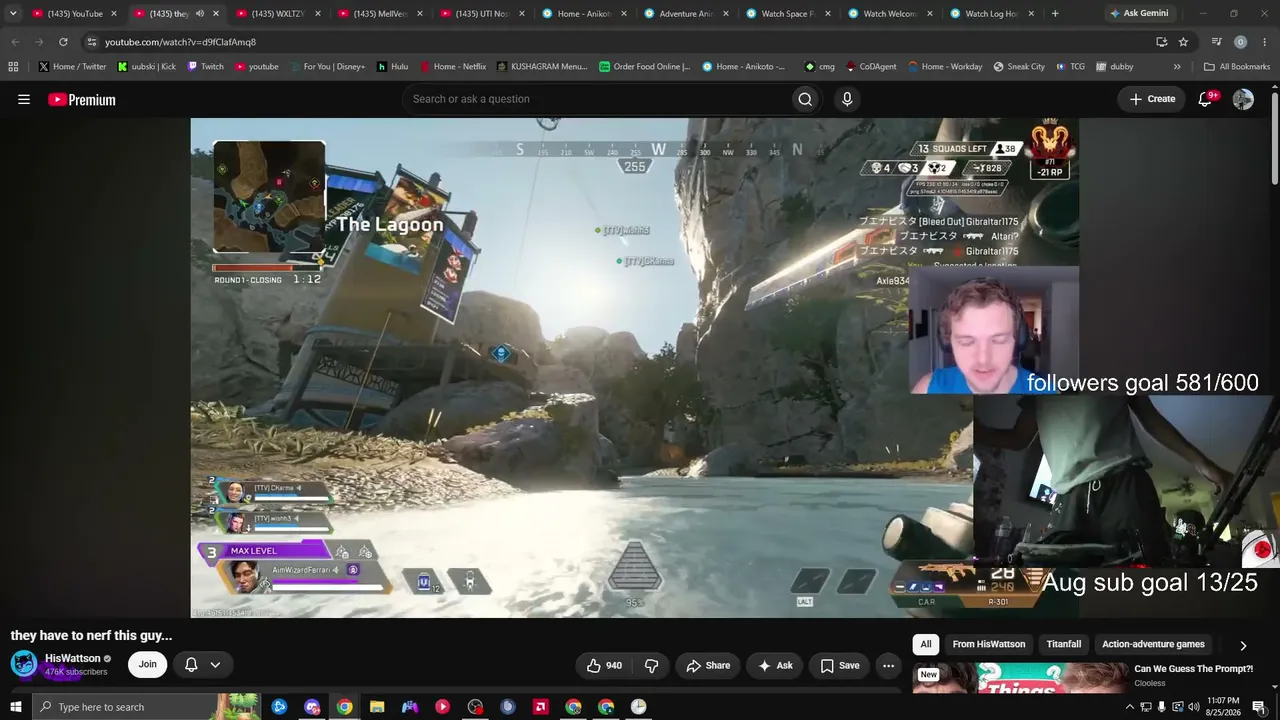The height and width of the screenshot is (720, 1280).
Task: Start voice search with microphone icon
Action: click(847, 99)
